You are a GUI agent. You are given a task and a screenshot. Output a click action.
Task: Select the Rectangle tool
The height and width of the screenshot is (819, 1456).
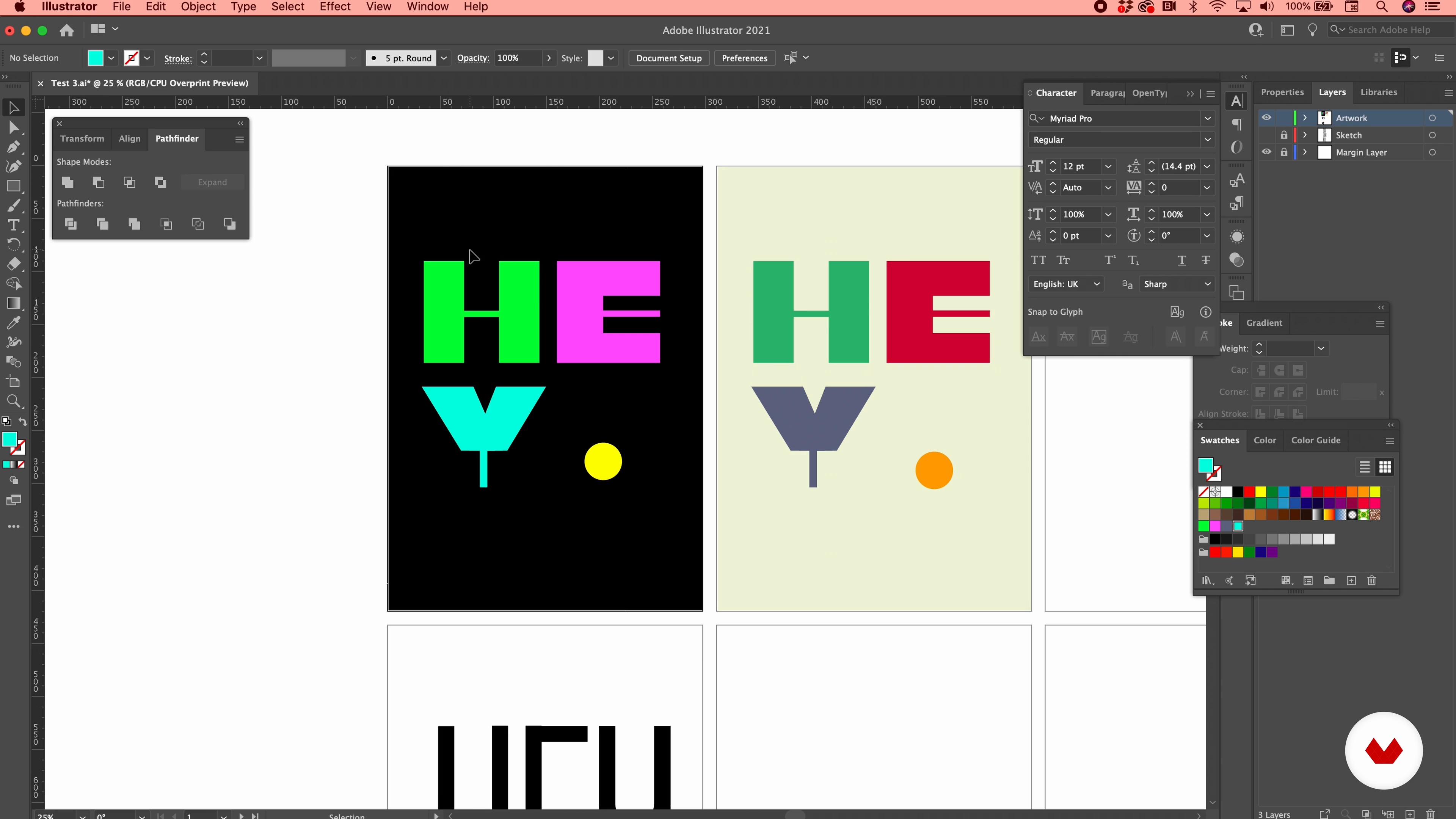(x=14, y=186)
